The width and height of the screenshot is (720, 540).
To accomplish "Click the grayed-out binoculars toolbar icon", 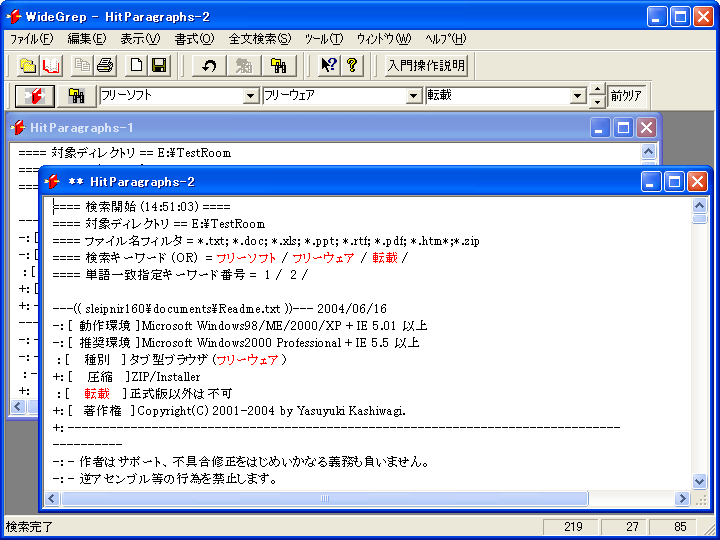I will (244, 65).
